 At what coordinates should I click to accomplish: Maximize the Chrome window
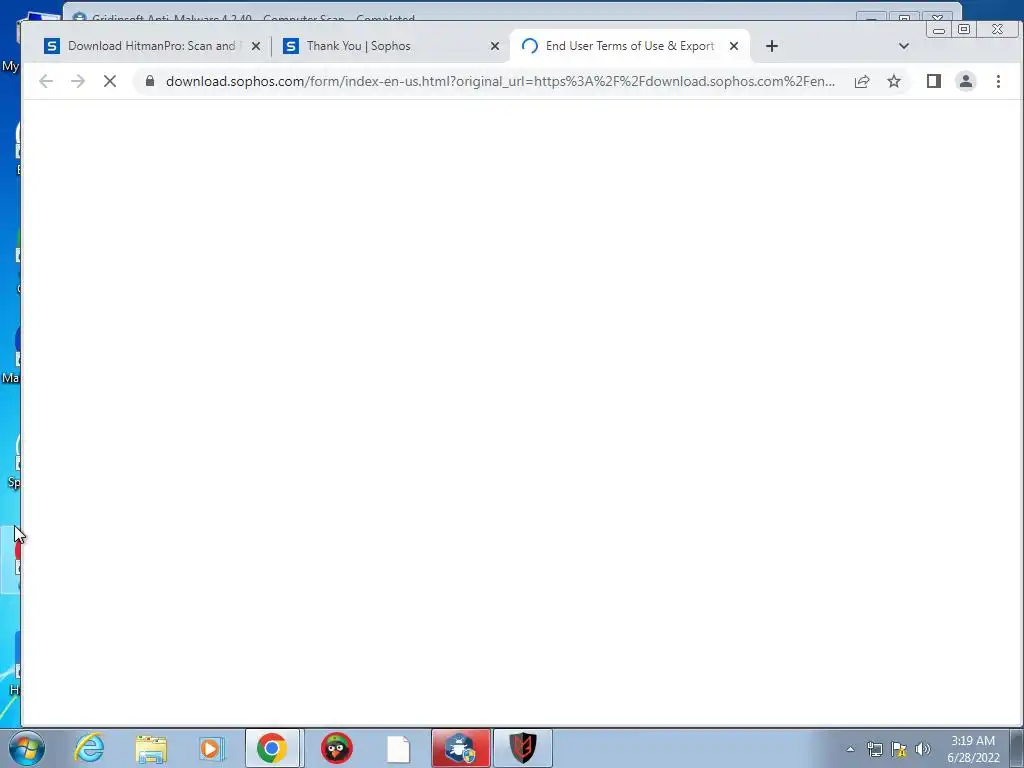click(x=964, y=29)
